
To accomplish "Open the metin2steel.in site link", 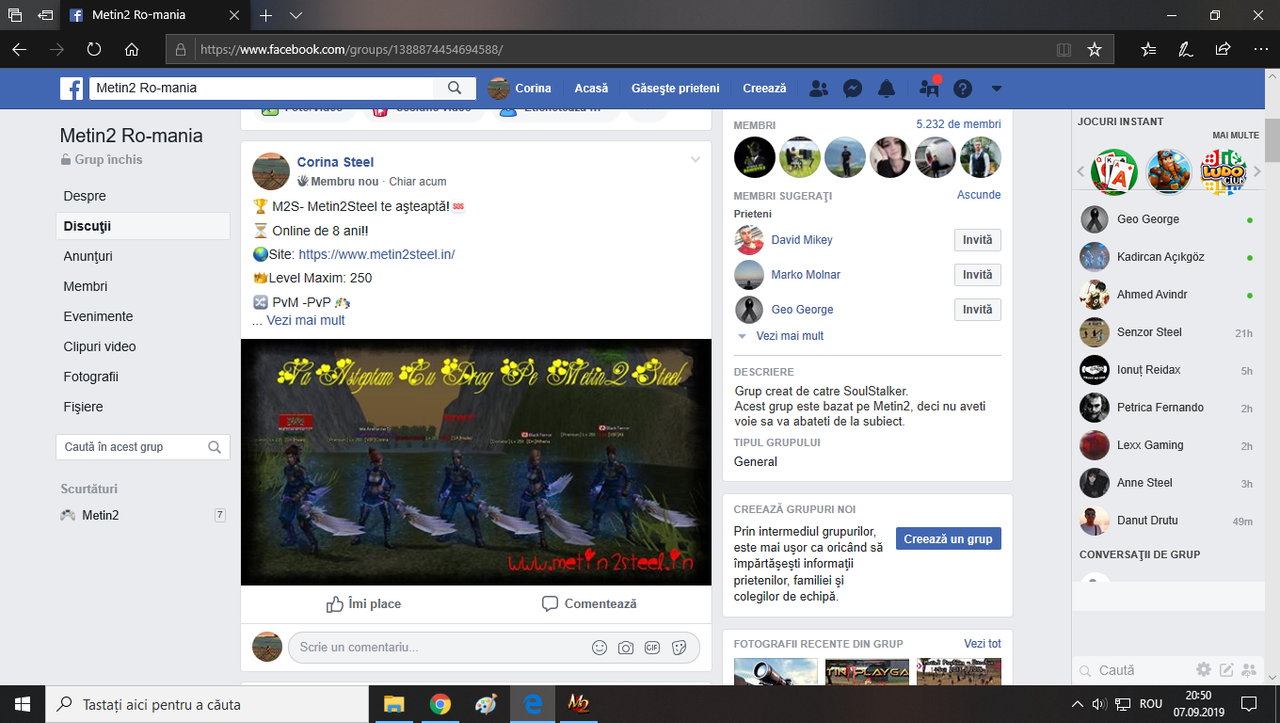I will (377, 254).
